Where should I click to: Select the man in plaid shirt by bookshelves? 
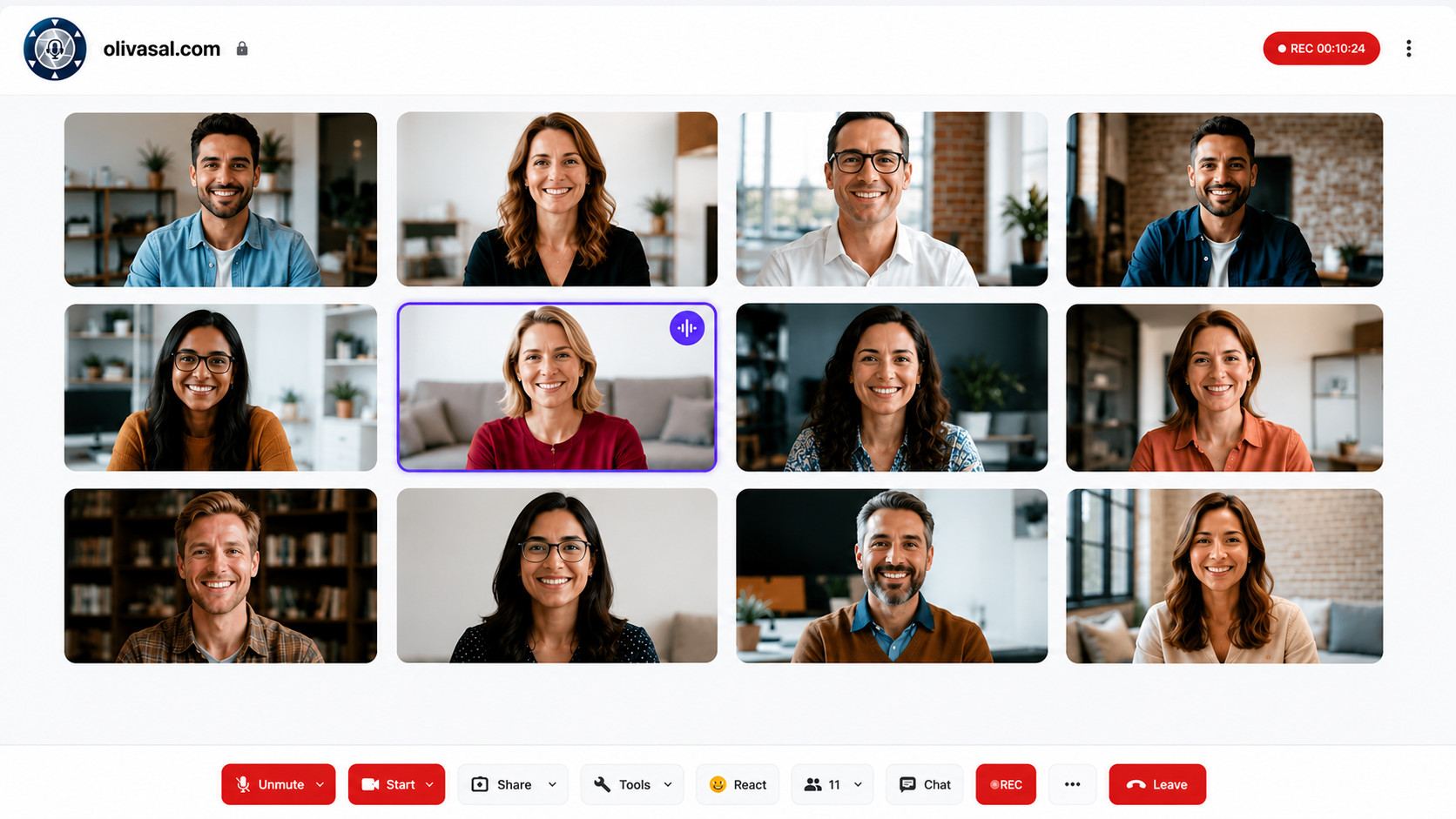[220, 575]
